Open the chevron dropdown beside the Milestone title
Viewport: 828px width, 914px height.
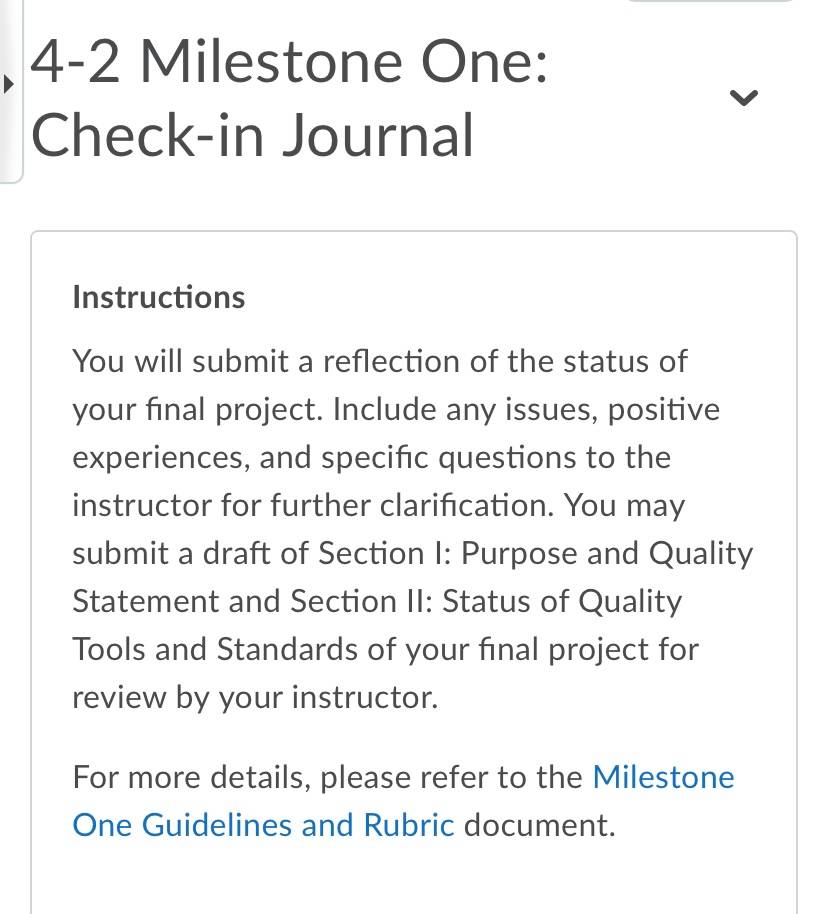click(744, 97)
